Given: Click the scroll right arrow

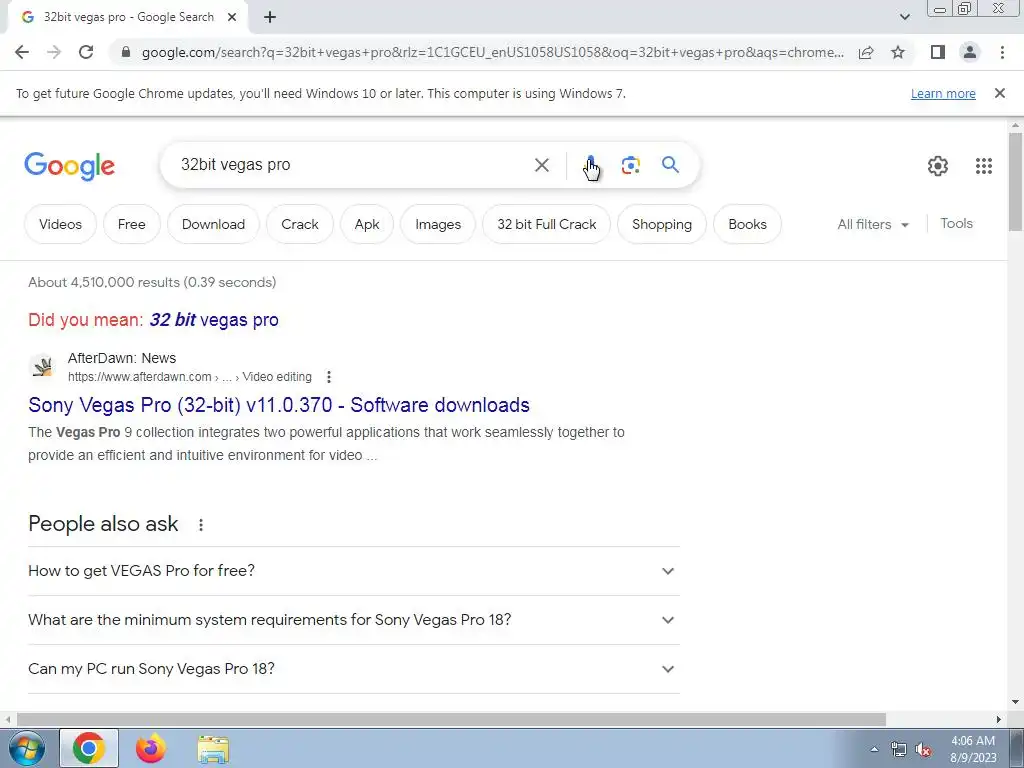Looking at the screenshot, I should [x=999, y=719].
